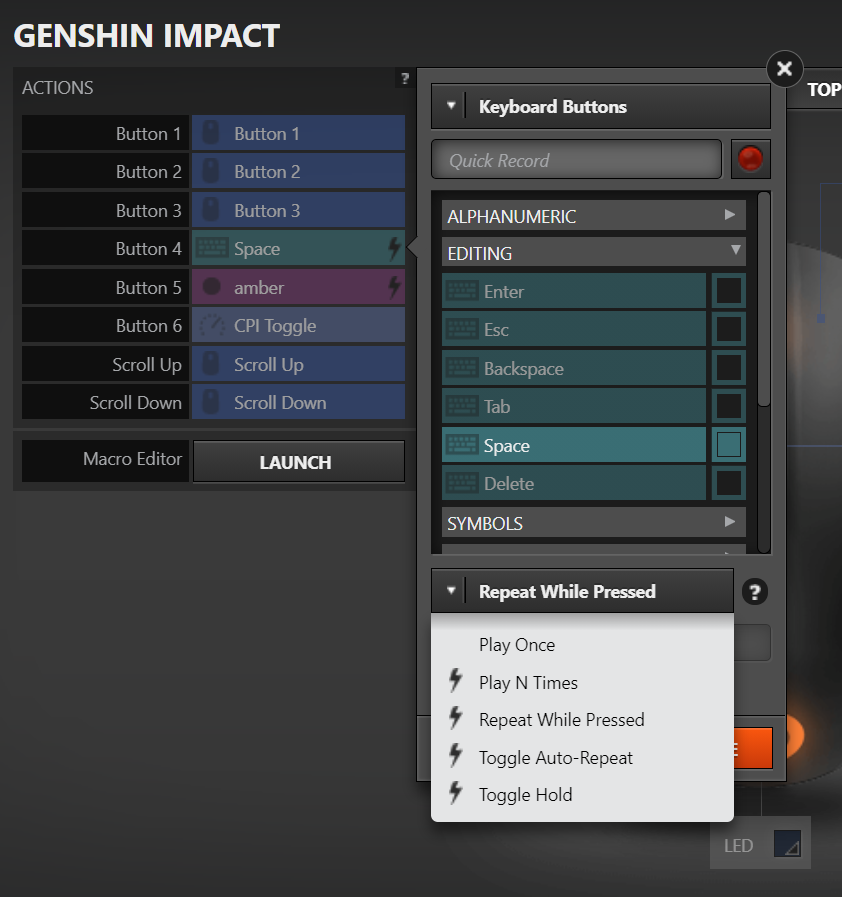This screenshot has width=842, height=897.
Task: Tick the checkbox beside Enter key
Action: [x=729, y=291]
